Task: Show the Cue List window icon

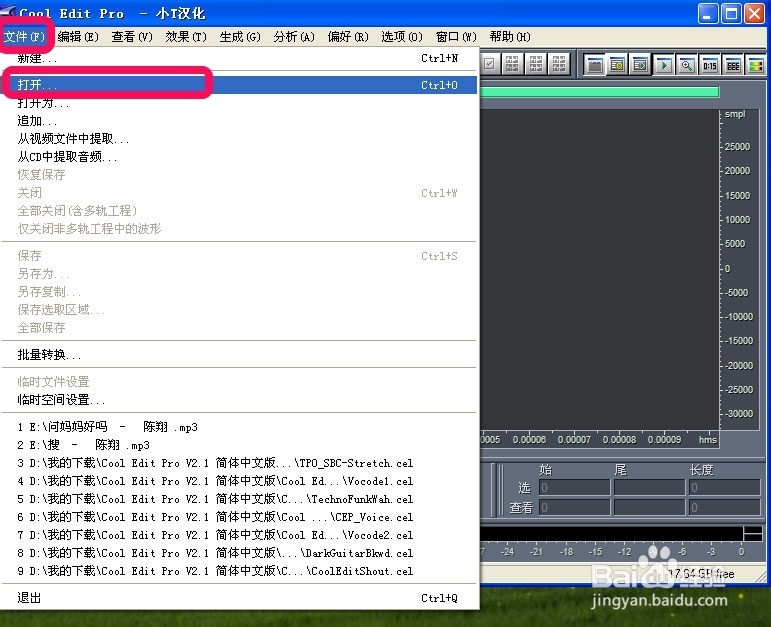Action: tap(618, 65)
